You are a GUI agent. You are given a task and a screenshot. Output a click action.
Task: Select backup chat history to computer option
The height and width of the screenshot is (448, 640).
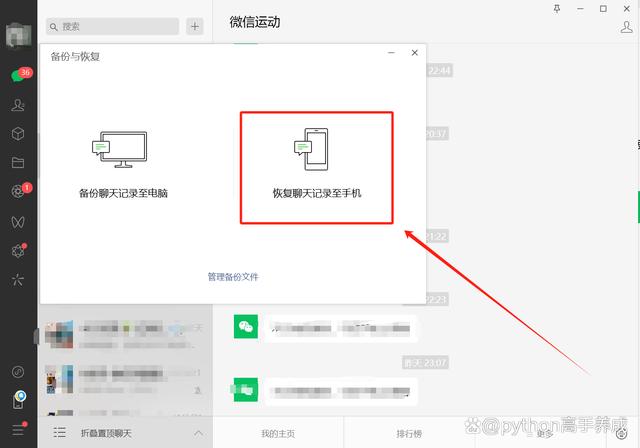tap(123, 165)
